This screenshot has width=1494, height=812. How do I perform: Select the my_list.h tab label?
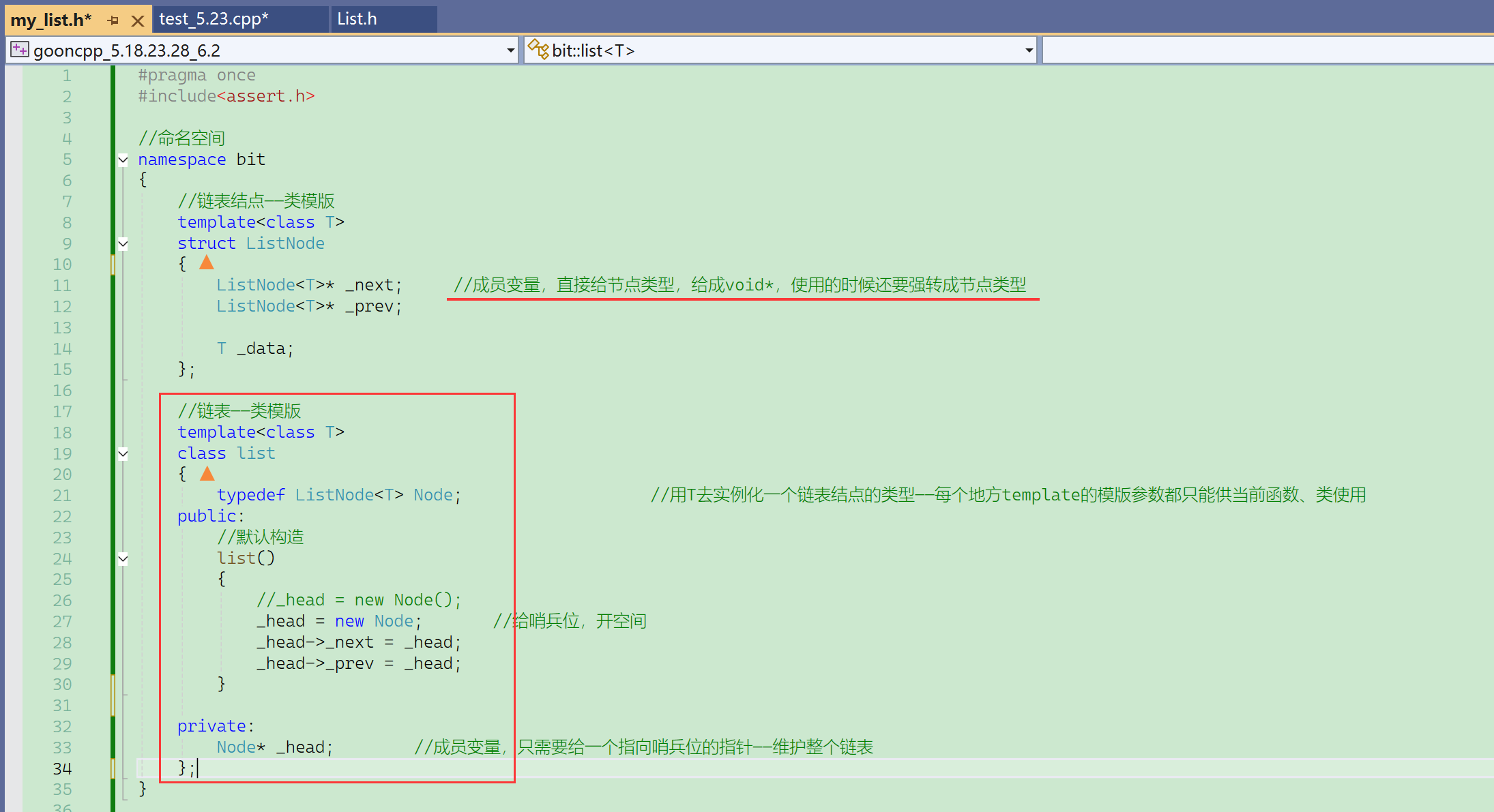50,20
